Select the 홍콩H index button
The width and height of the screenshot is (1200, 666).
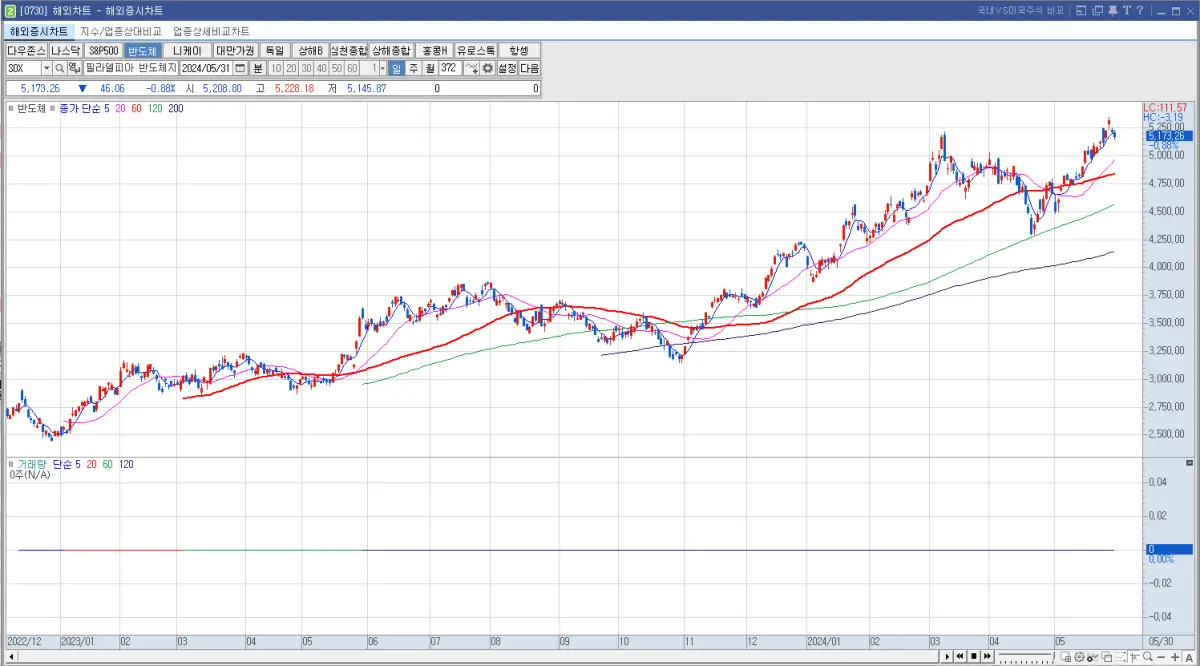click(x=434, y=50)
